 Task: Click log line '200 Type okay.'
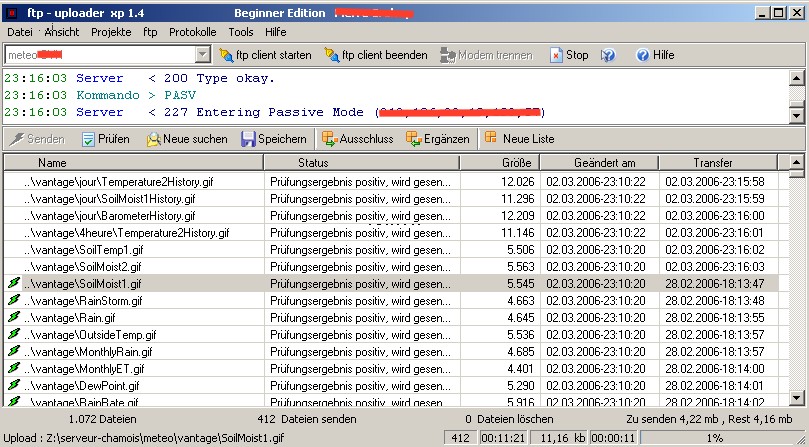pos(140,78)
